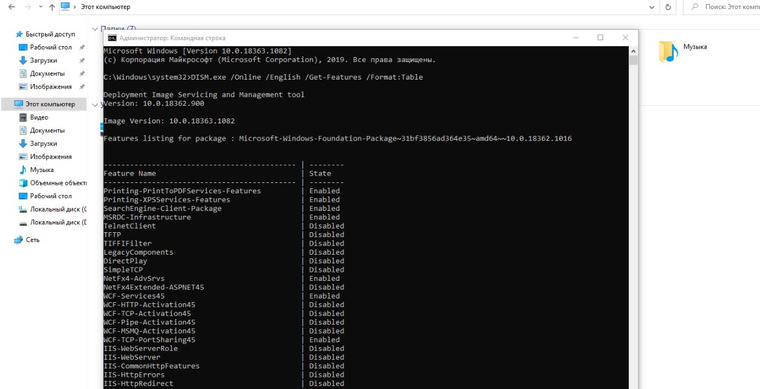The image size is (760, 389).
Task: Click the NetFx4-AdvSrvs feature name
Action: pyautogui.click(x=134, y=279)
